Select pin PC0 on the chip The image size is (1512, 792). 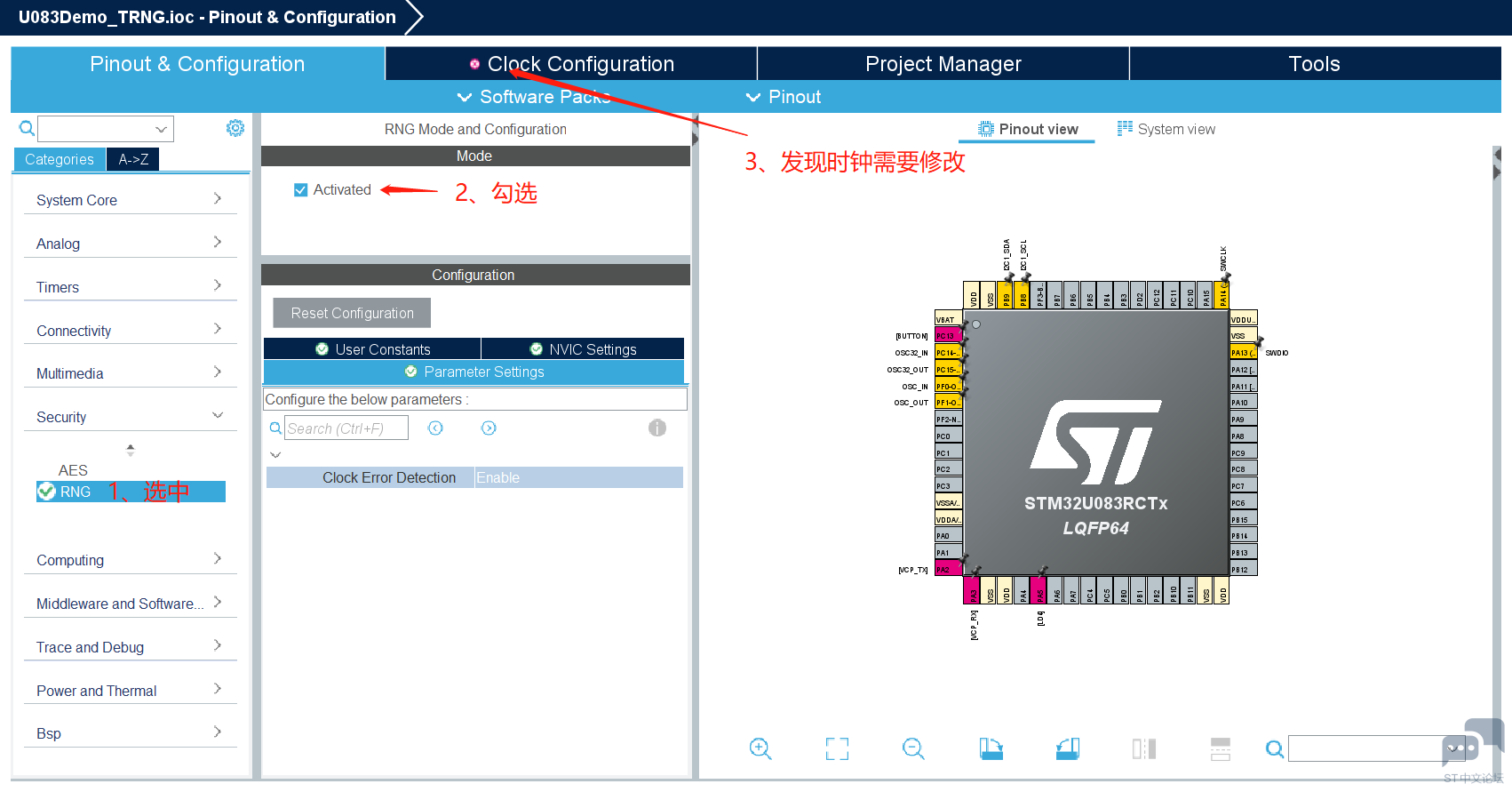point(948,436)
